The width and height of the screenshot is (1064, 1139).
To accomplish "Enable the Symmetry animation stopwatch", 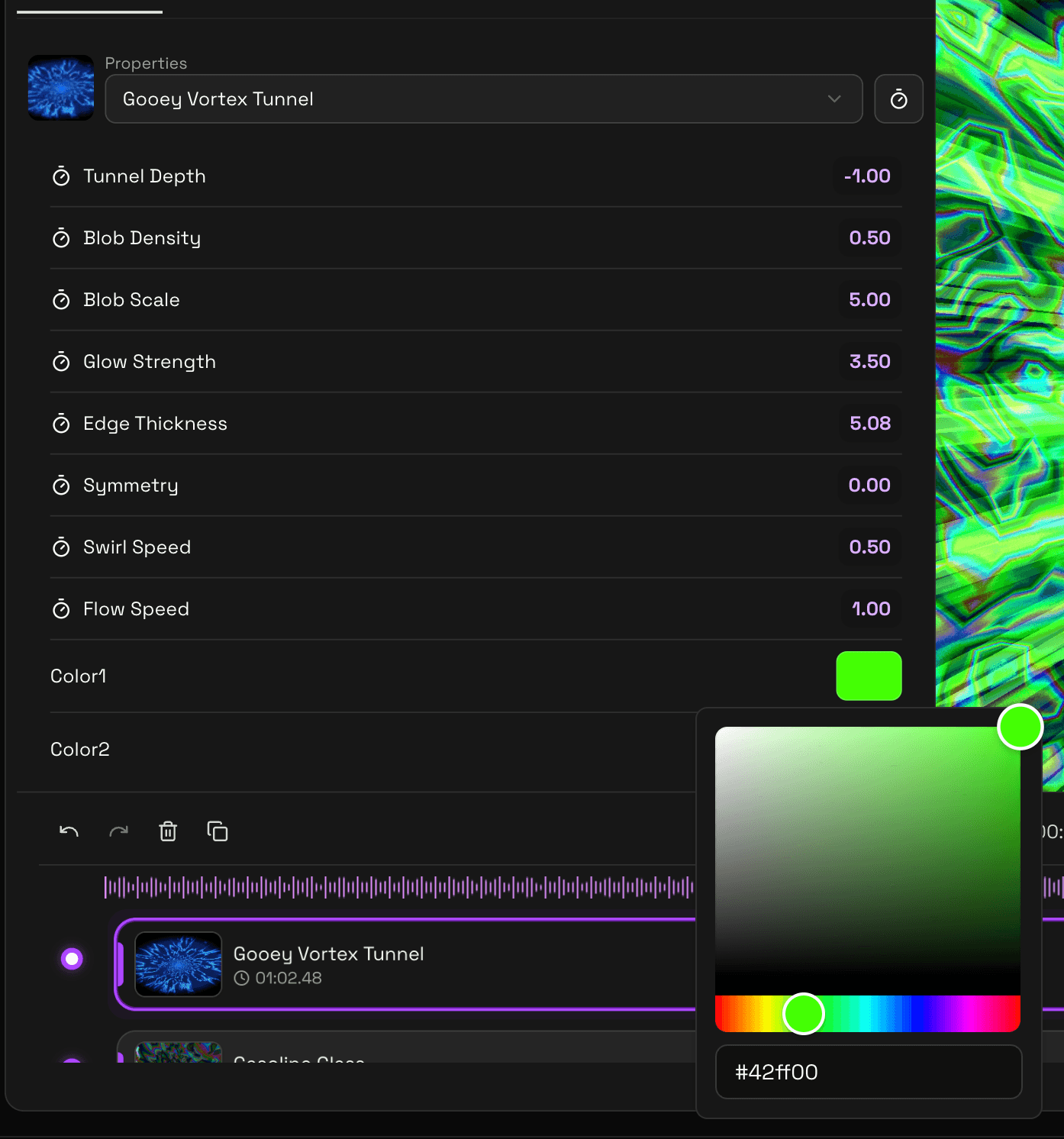I will click(x=61, y=486).
